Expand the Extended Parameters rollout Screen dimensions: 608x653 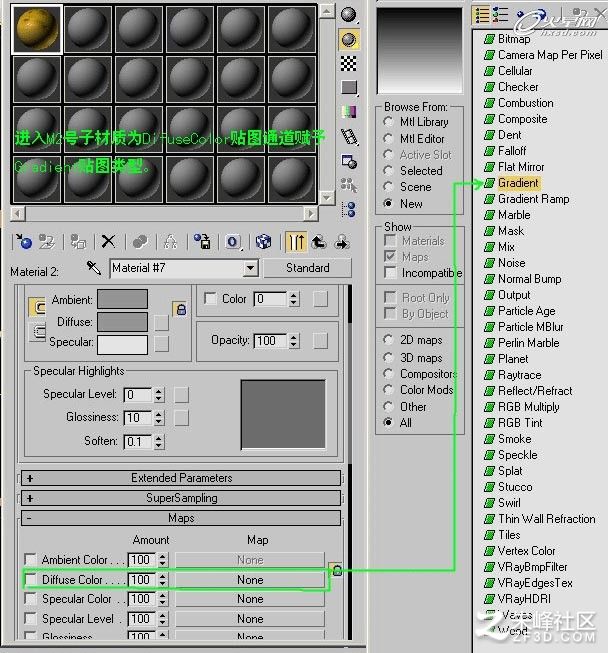(181, 478)
